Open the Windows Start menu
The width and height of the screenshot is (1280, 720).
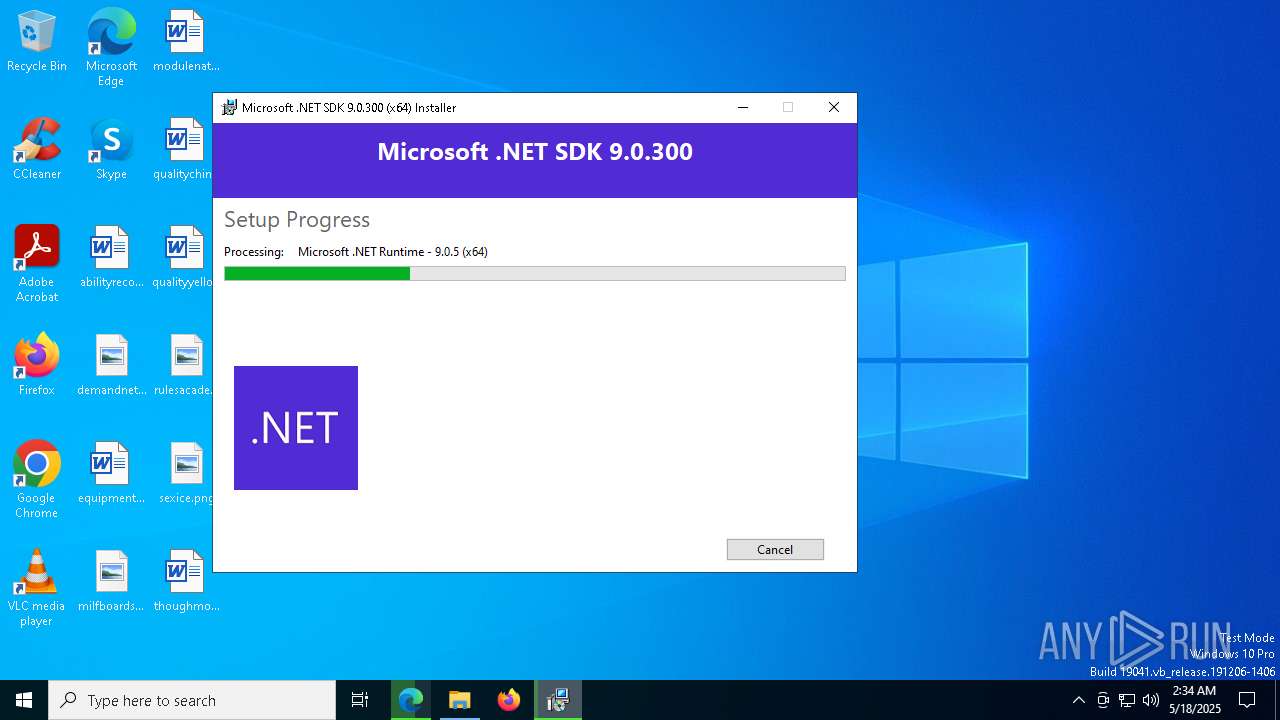(x=24, y=700)
